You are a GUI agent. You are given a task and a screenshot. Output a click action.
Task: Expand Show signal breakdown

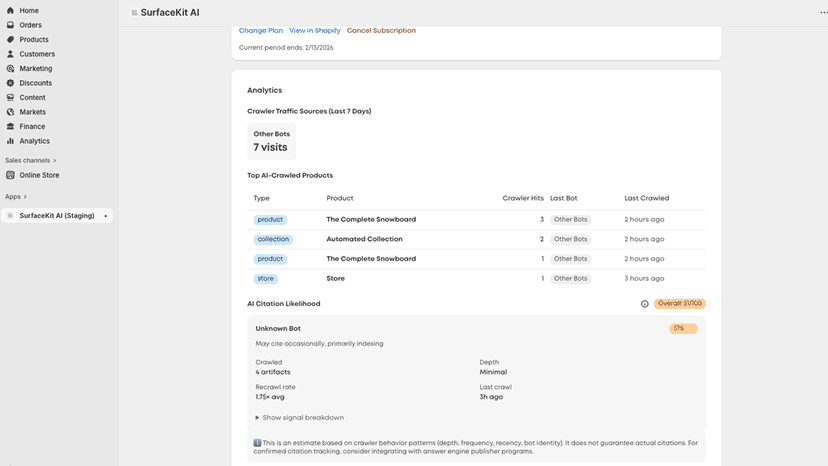coord(299,417)
